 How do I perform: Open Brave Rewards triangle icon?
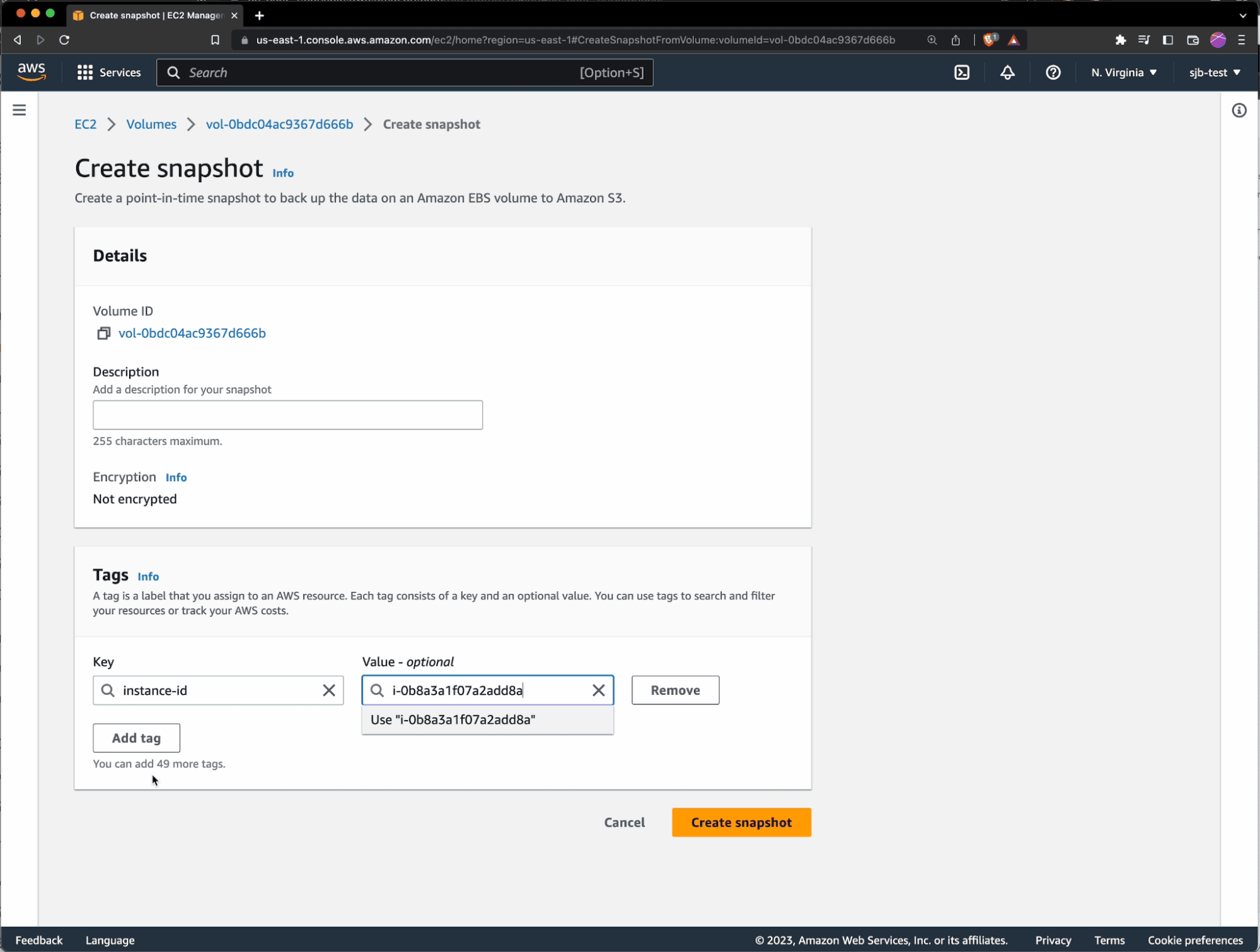pyautogui.click(x=1014, y=40)
